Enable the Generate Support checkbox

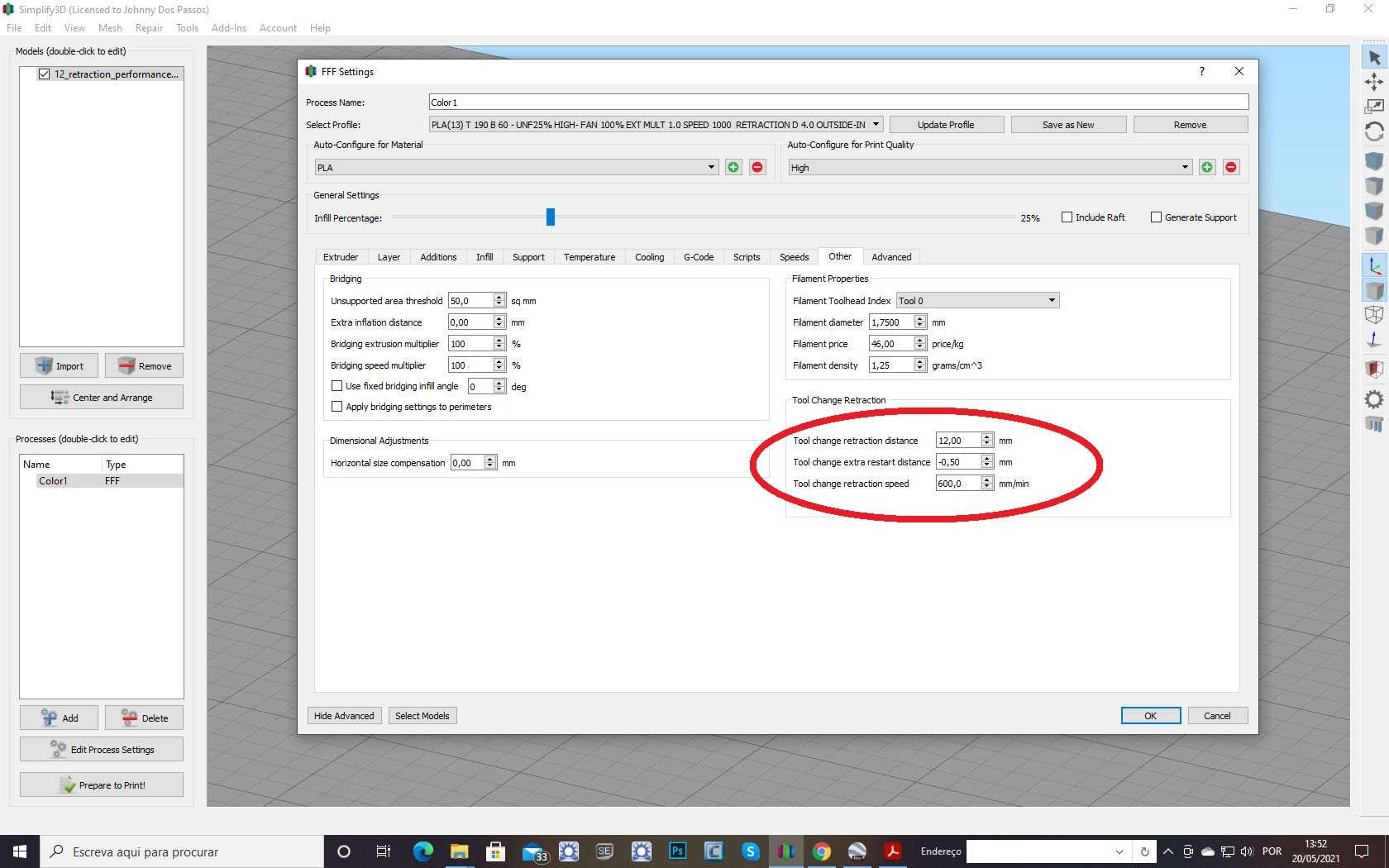pos(1156,217)
